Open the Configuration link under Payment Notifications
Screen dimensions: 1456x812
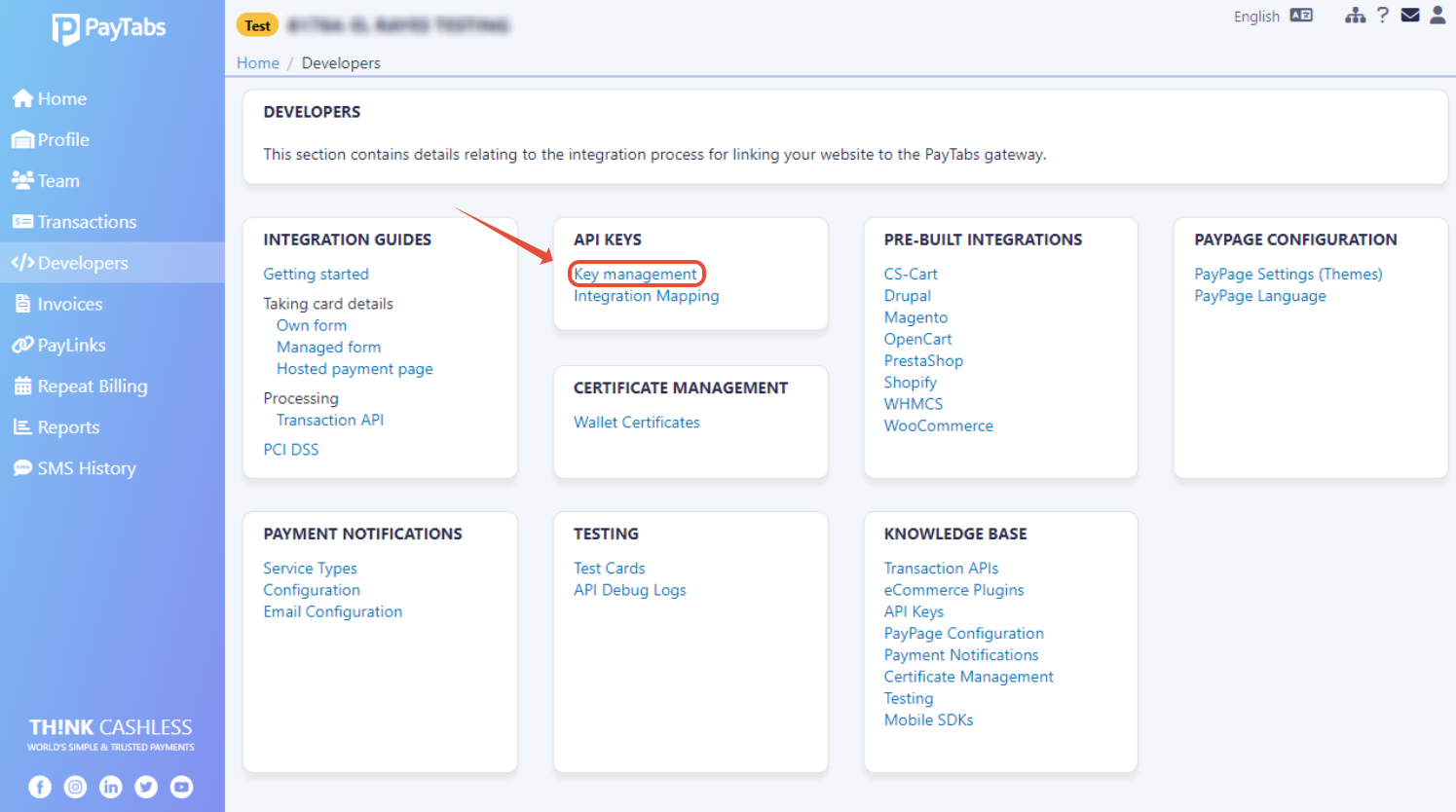click(x=312, y=590)
